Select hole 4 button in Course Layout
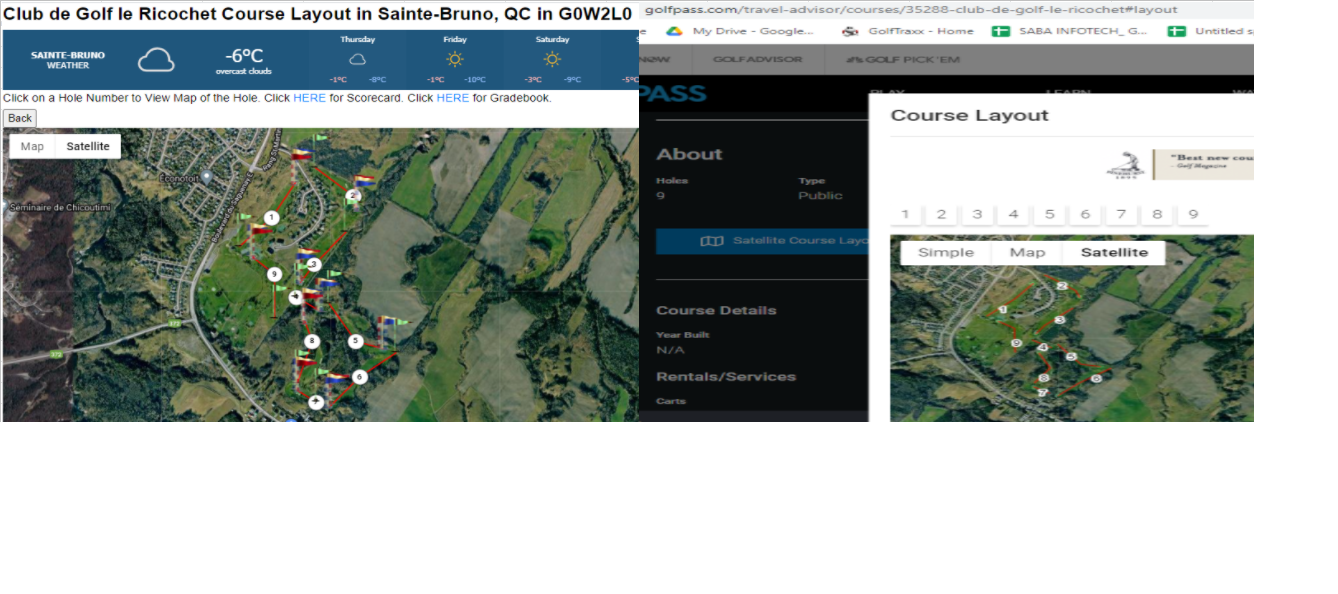1338x594 pixels. click(x=1013, y=214)
